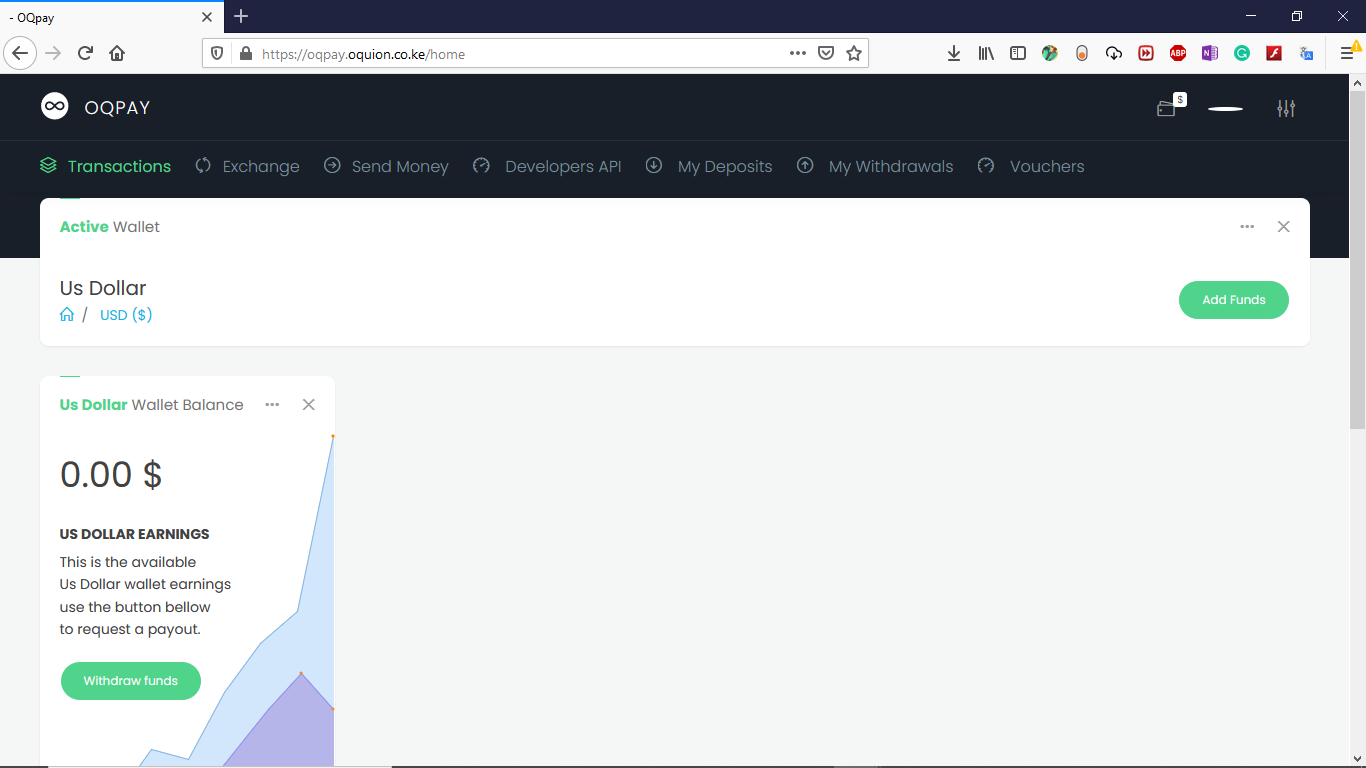
Task: Open My Deposits page
Action: click(x=709, y=166)
